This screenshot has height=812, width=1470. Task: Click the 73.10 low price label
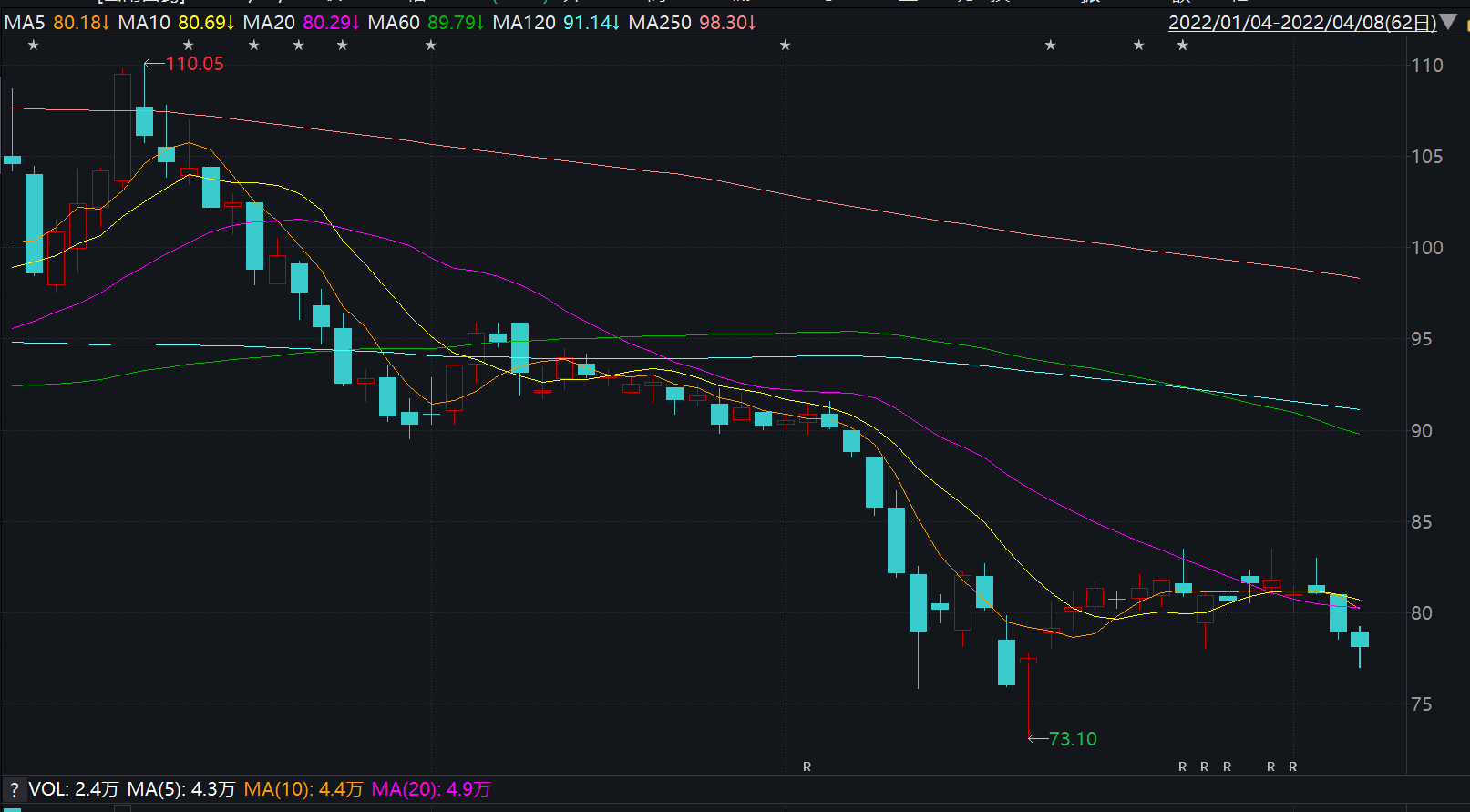1073,739
